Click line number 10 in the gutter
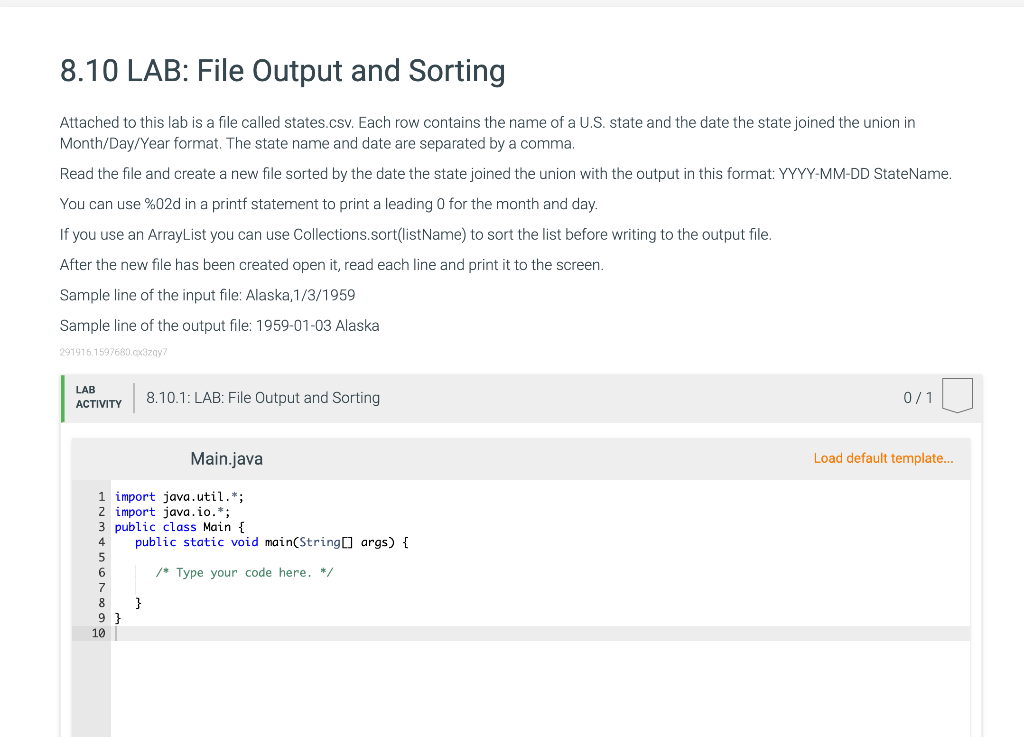Screen dimensions: 1024x737 click(98, 632)
